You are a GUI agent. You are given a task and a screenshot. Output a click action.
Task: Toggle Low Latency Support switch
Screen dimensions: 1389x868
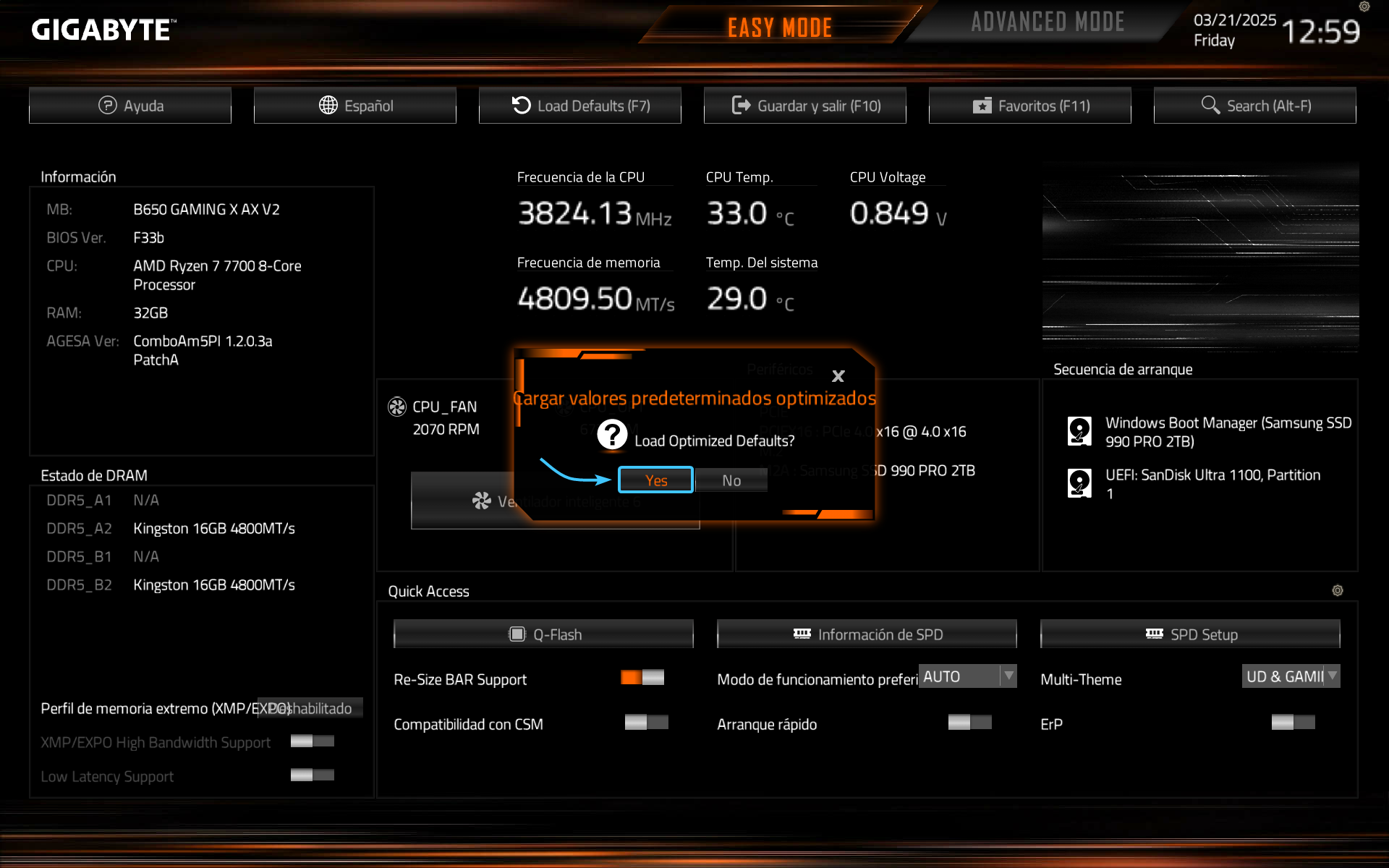(313, 775)
